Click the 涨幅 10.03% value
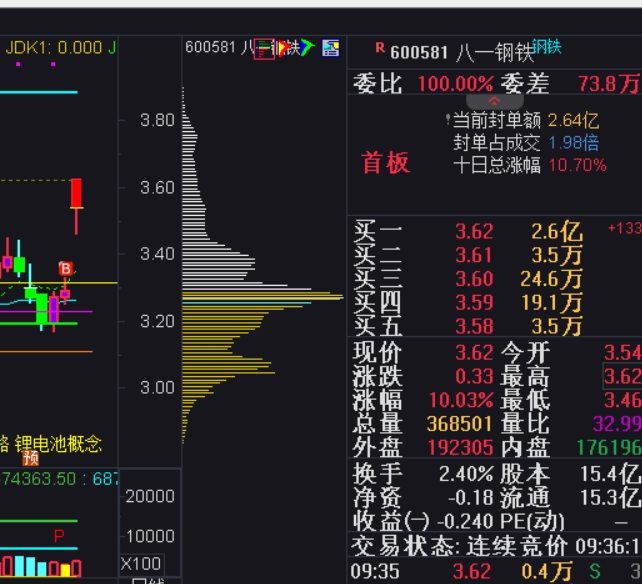Screen dimensions: 642x584 click(461, 400)
